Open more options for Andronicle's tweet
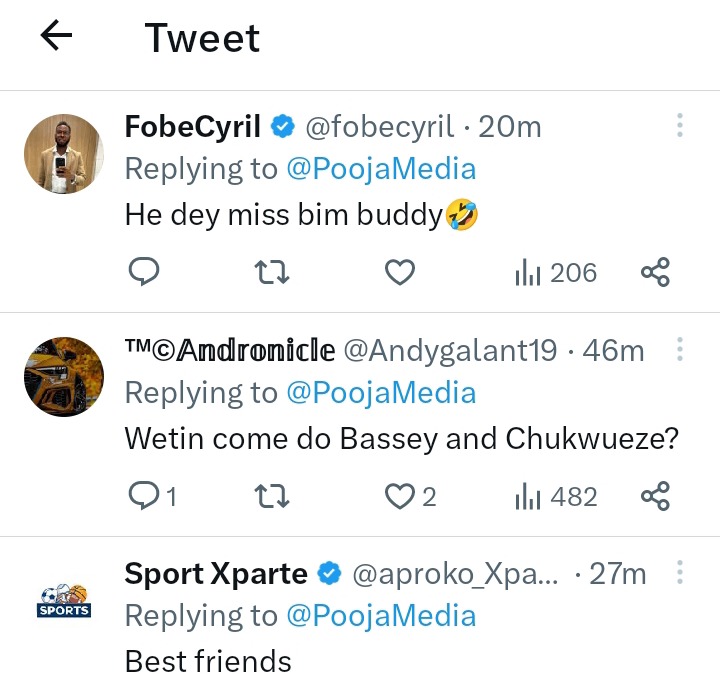This screenshot has width=720, height=692. [x=680, y=350]
